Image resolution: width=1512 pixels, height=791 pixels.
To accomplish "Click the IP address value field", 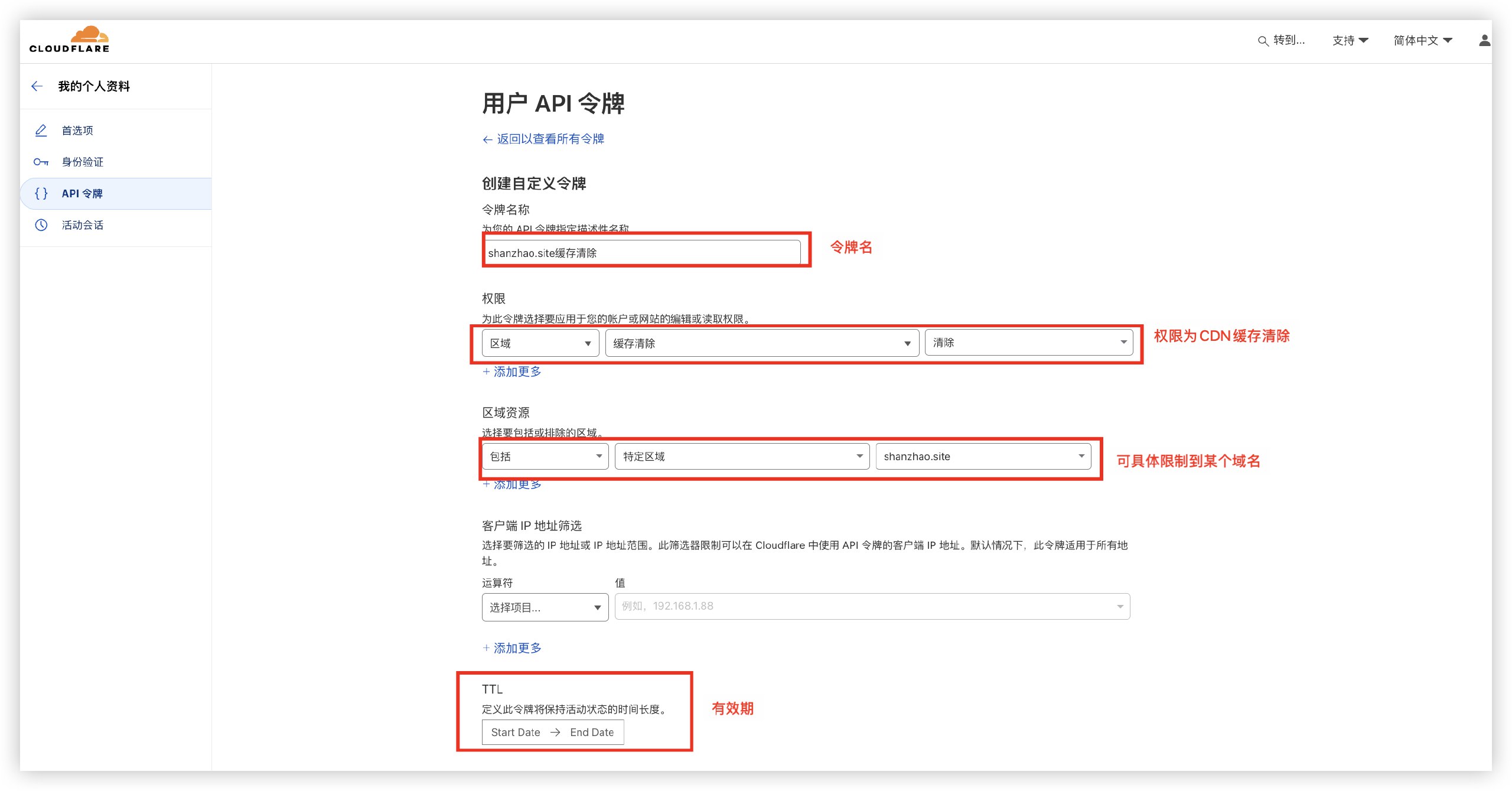I will point(872,607).
